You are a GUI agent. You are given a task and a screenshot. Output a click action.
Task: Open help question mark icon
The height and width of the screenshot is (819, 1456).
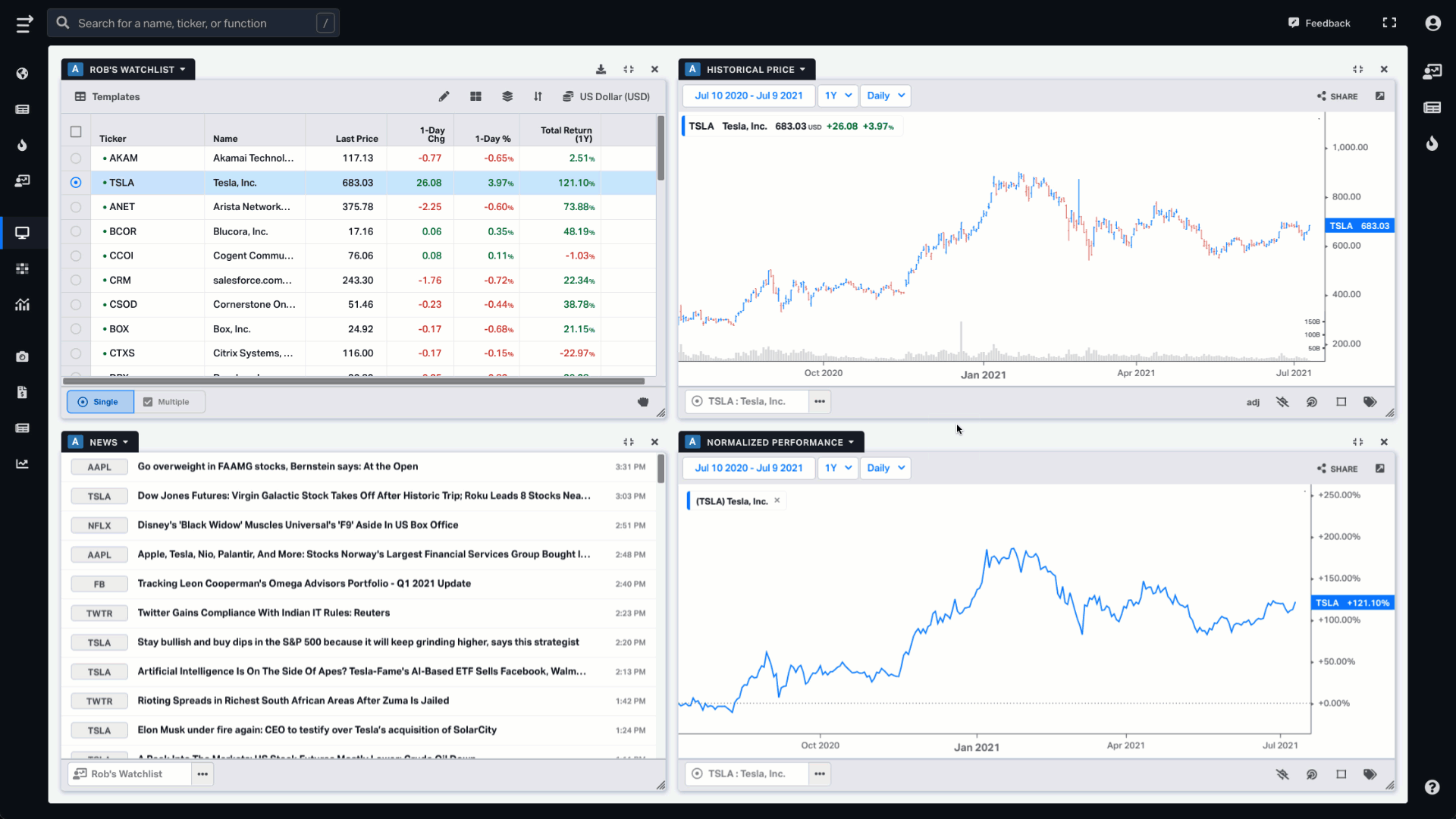(1432, 787)
